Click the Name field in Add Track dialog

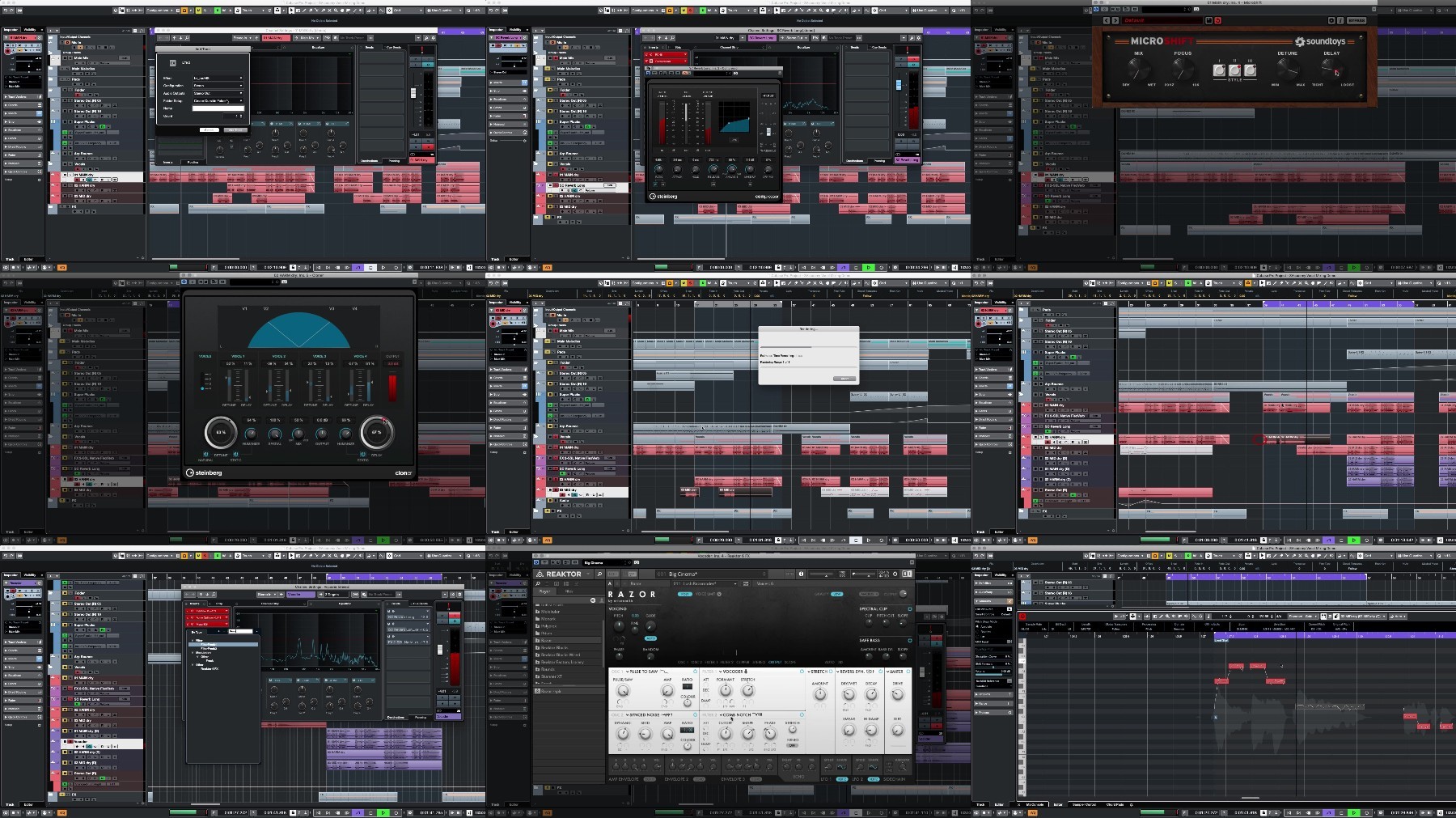tap(218, 108)
